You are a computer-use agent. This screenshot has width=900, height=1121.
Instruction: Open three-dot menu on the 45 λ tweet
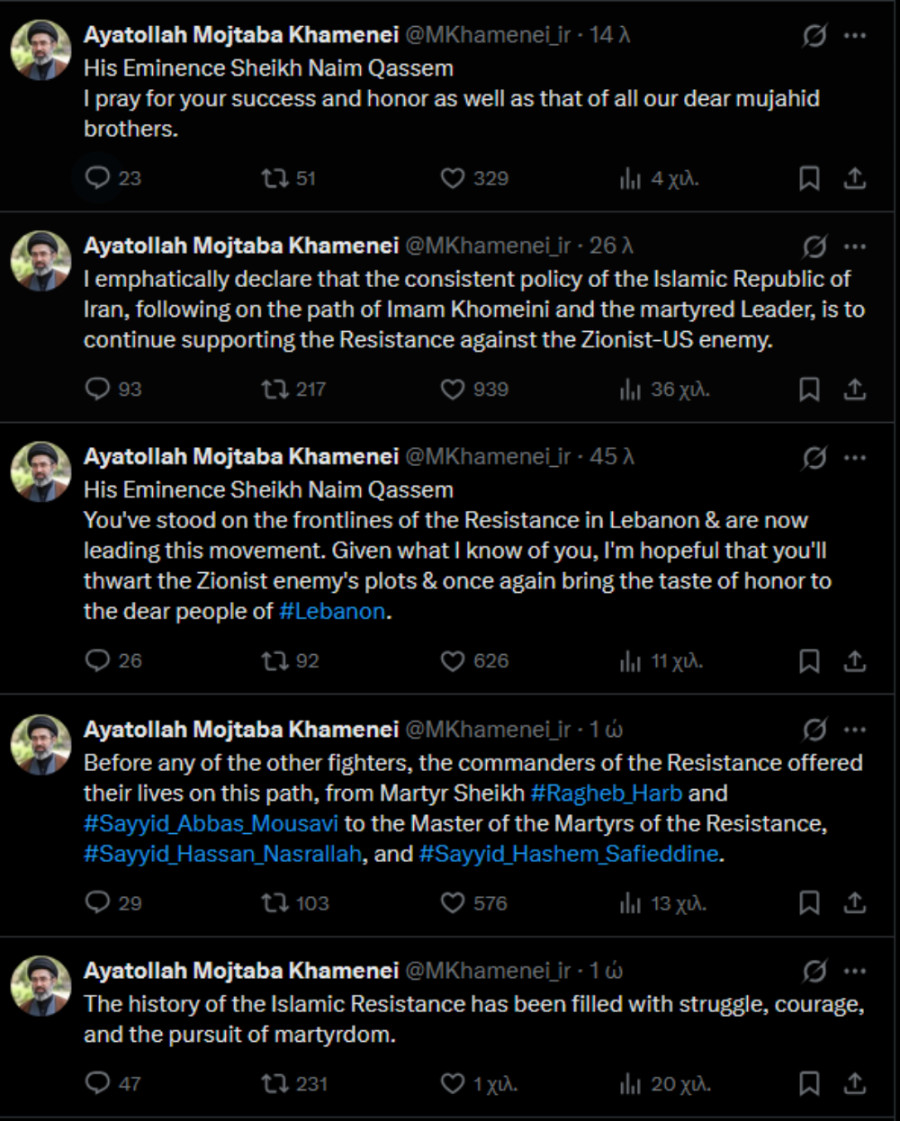855,458
